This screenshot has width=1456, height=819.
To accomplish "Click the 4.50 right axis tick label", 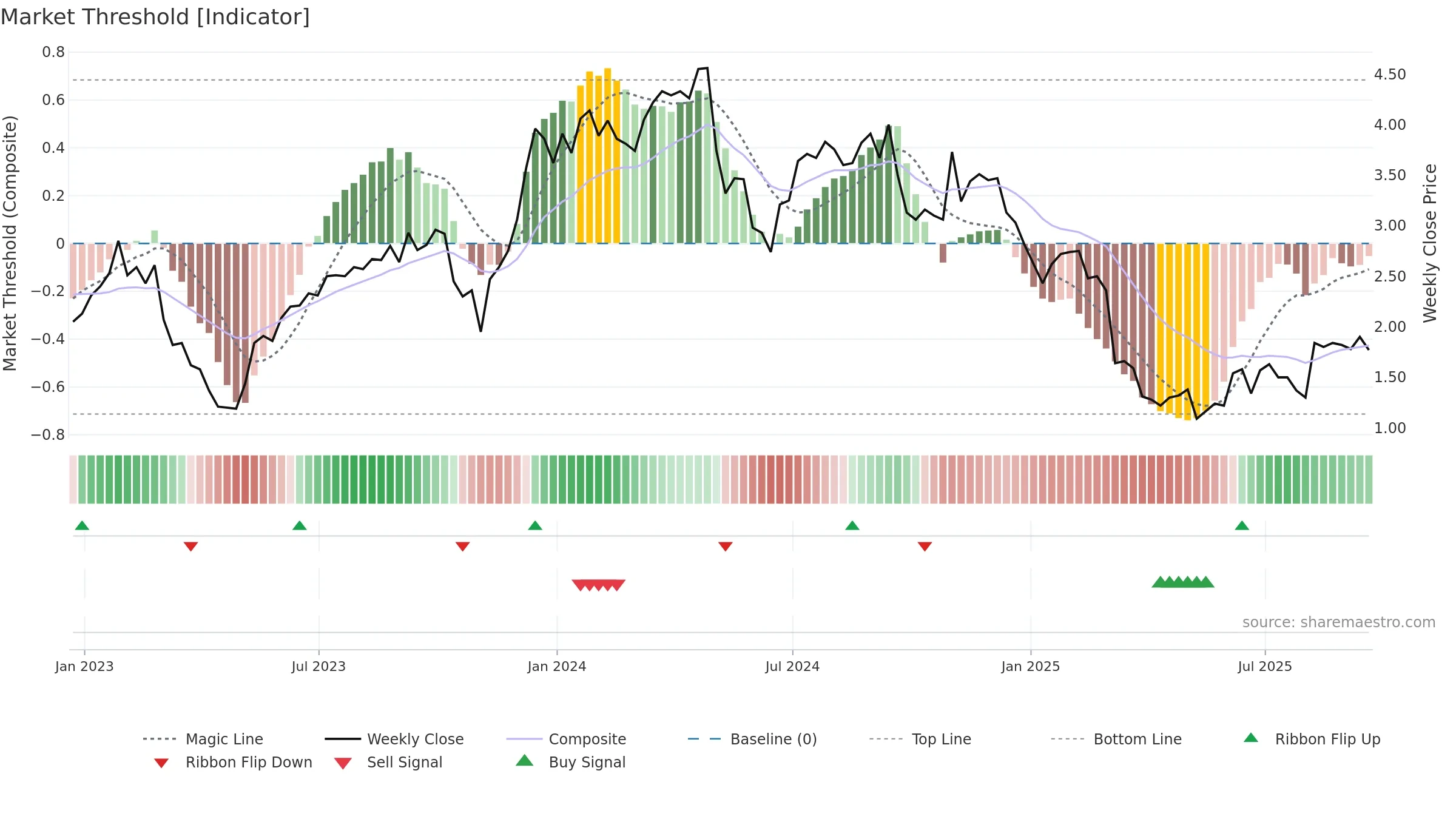I will 1390,75.
